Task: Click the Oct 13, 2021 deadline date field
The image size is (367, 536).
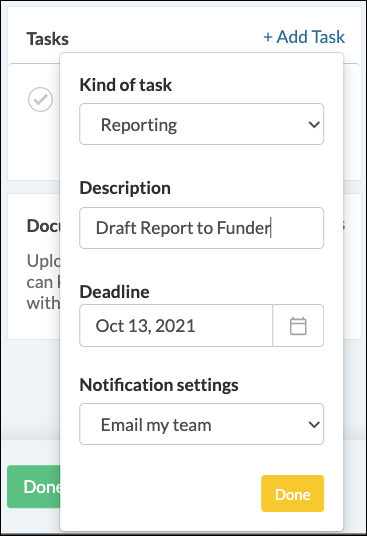Action: tap(176, 326)
